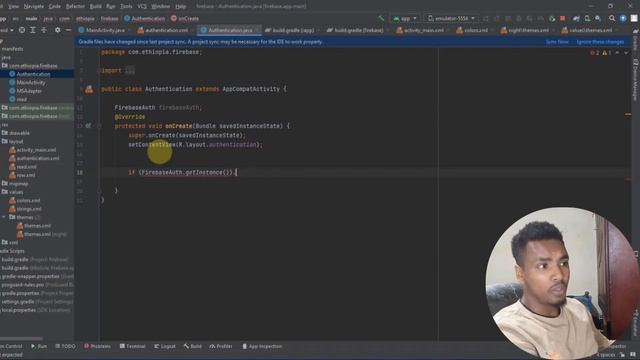The width and height of the screenshot is (640, 360).
Task: Open Project panel settings gear
Action: 58,30
